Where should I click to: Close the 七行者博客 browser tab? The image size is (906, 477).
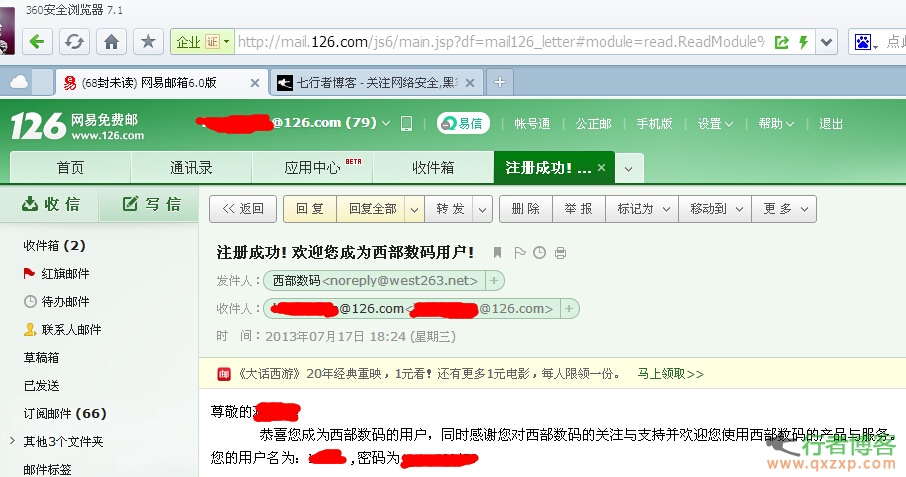(x=470, y=83)
